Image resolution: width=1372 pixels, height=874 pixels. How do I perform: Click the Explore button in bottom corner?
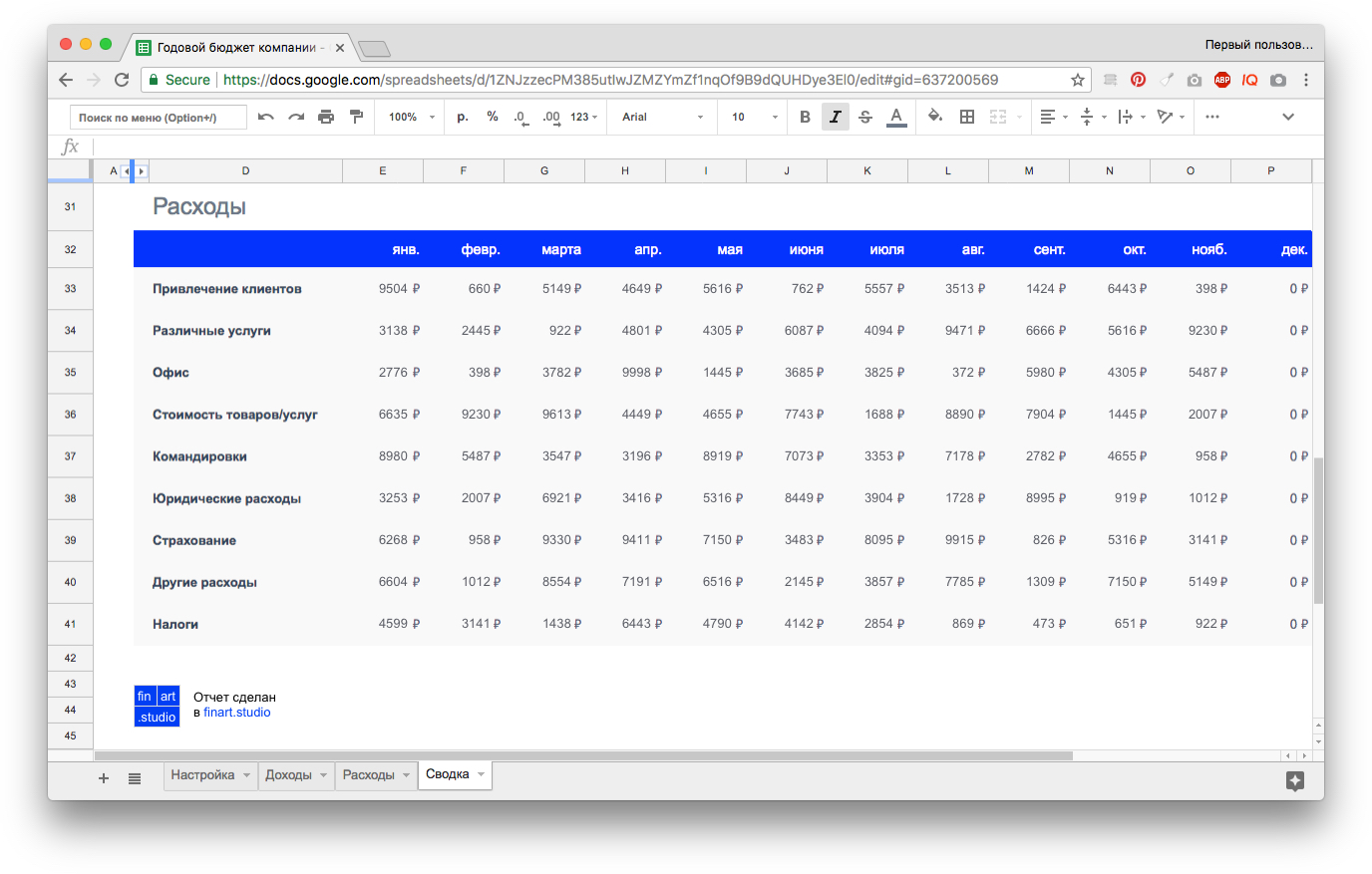1294,780
